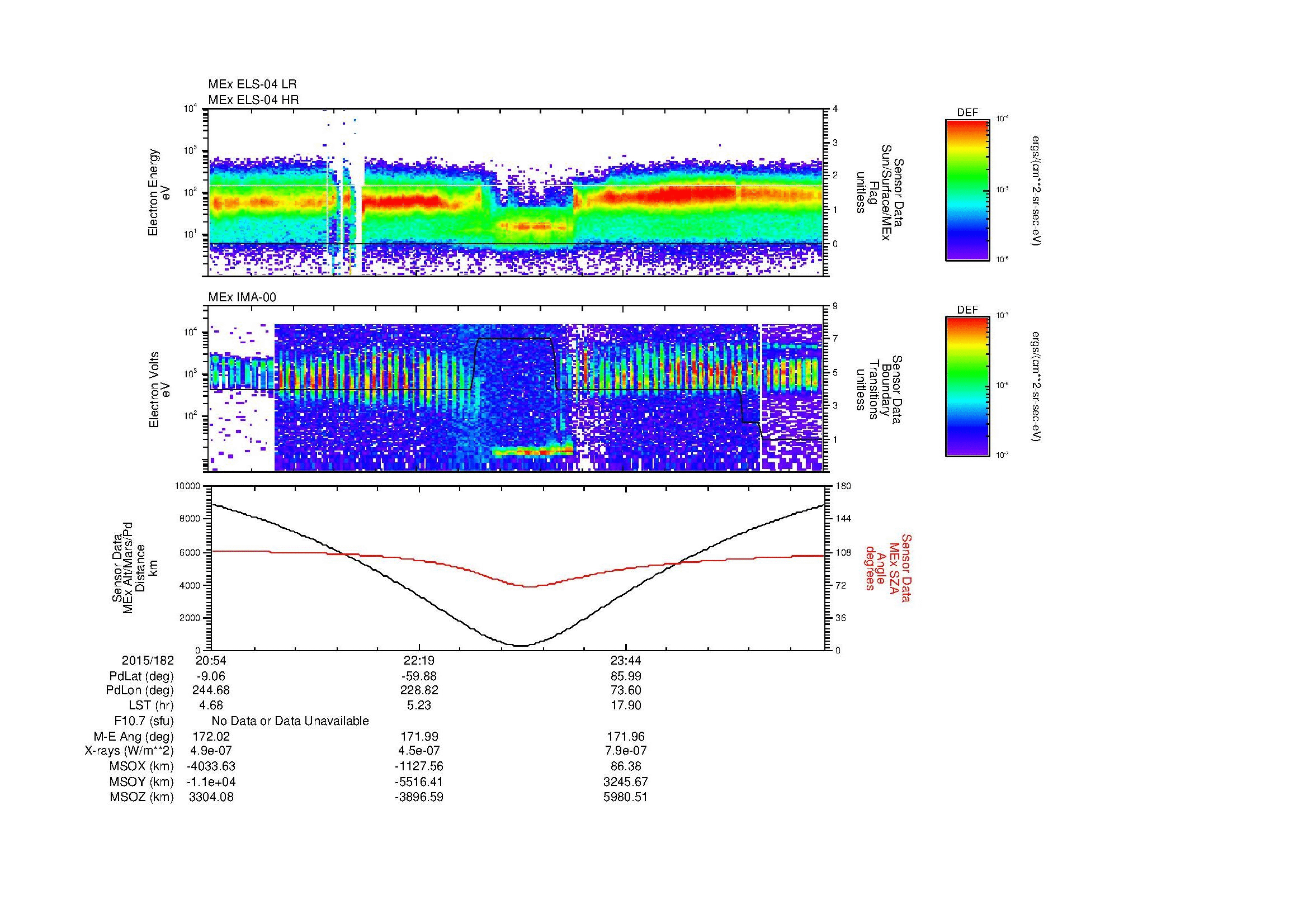Viewport: 1308px width, 924px height.
Task: Click the '10000' altitude axis tick label
Action: [x=188, y=486]
